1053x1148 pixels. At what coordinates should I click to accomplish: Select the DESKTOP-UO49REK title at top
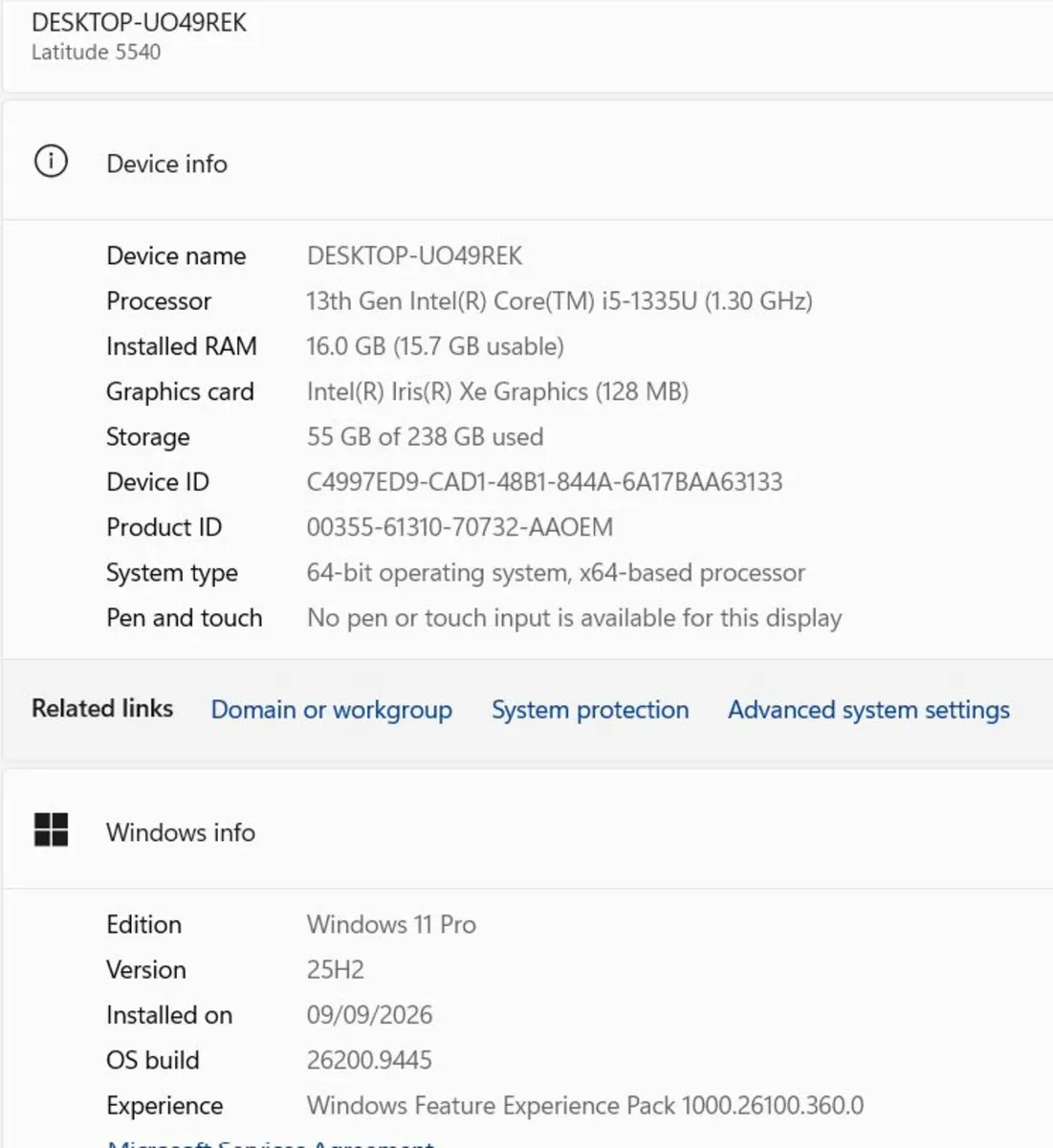(x=140, y=23)
